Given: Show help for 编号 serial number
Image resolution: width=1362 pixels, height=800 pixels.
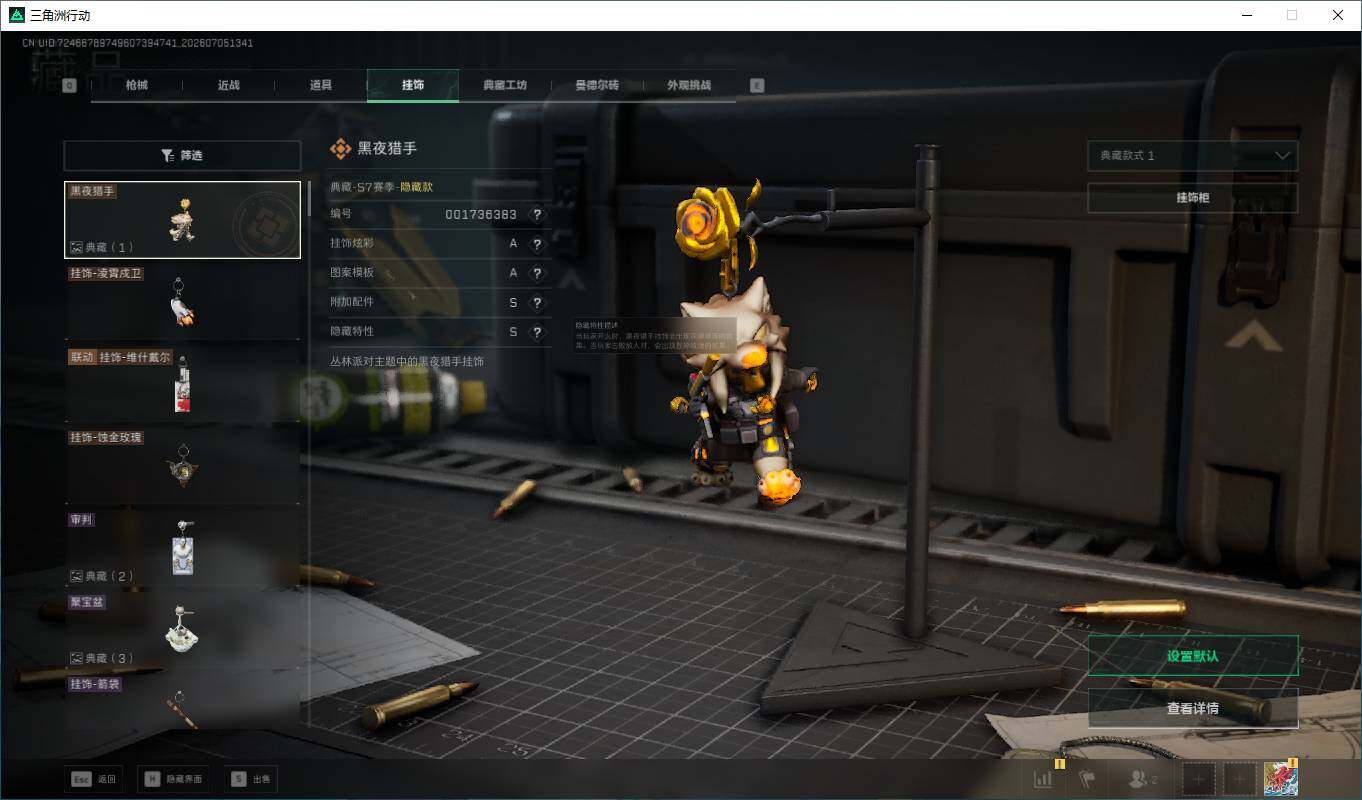Looking at the screenshot, I should click(x=537, y=215).
